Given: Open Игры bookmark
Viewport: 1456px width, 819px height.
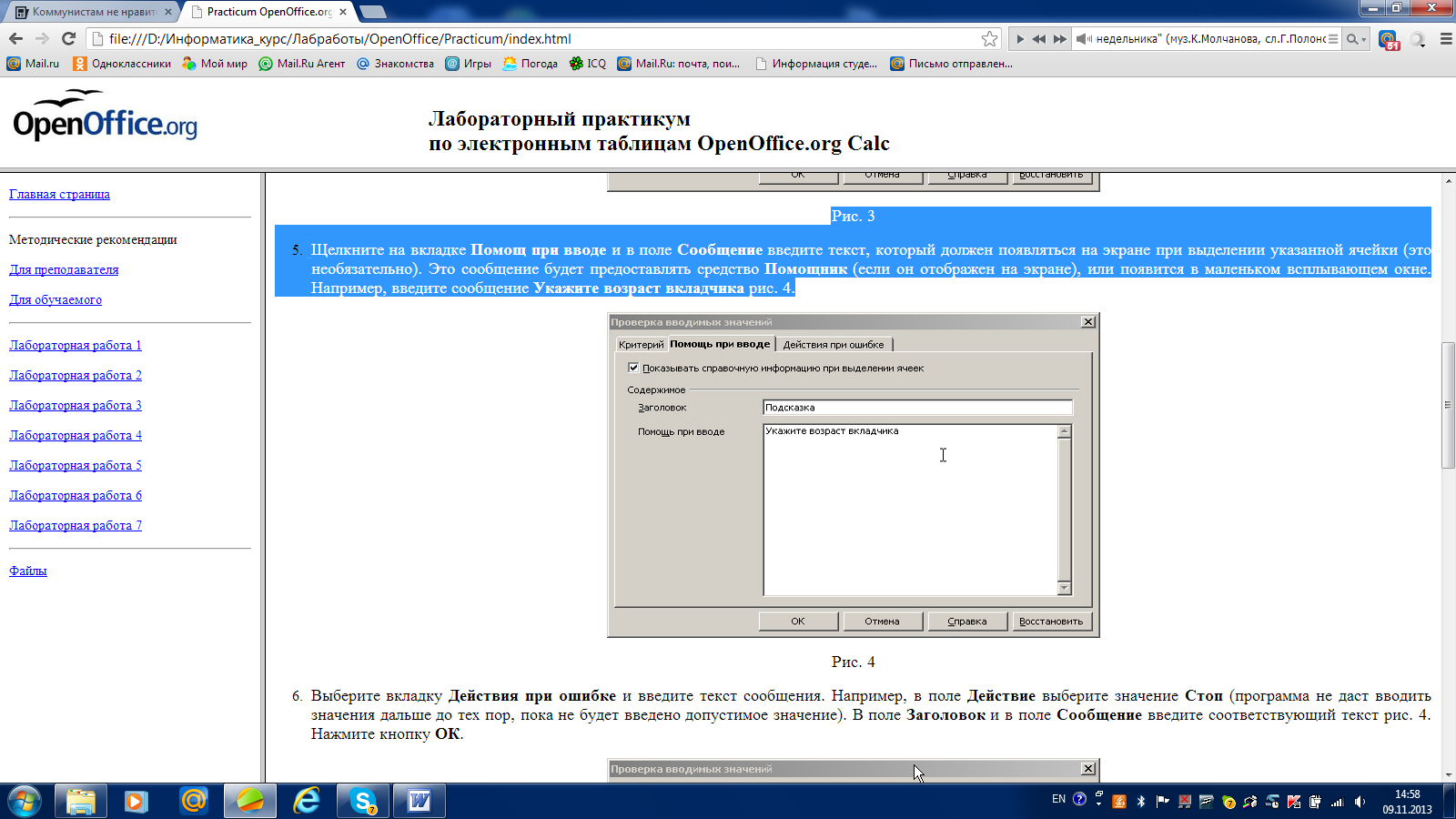Looking at the screenshot, I should (468, 64).
